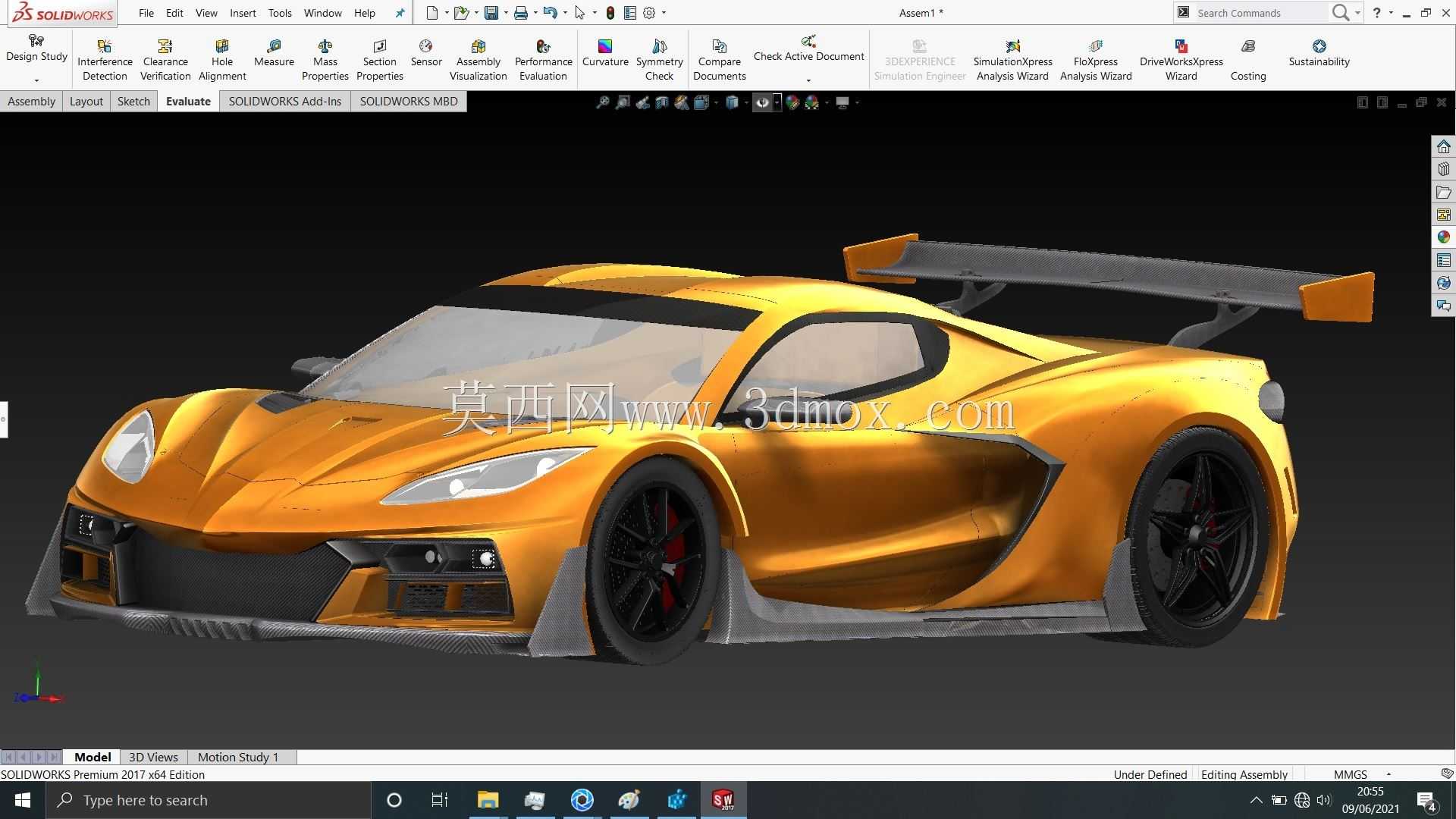Open Appearances, Scenes and Decals pane

point(1443,237)
